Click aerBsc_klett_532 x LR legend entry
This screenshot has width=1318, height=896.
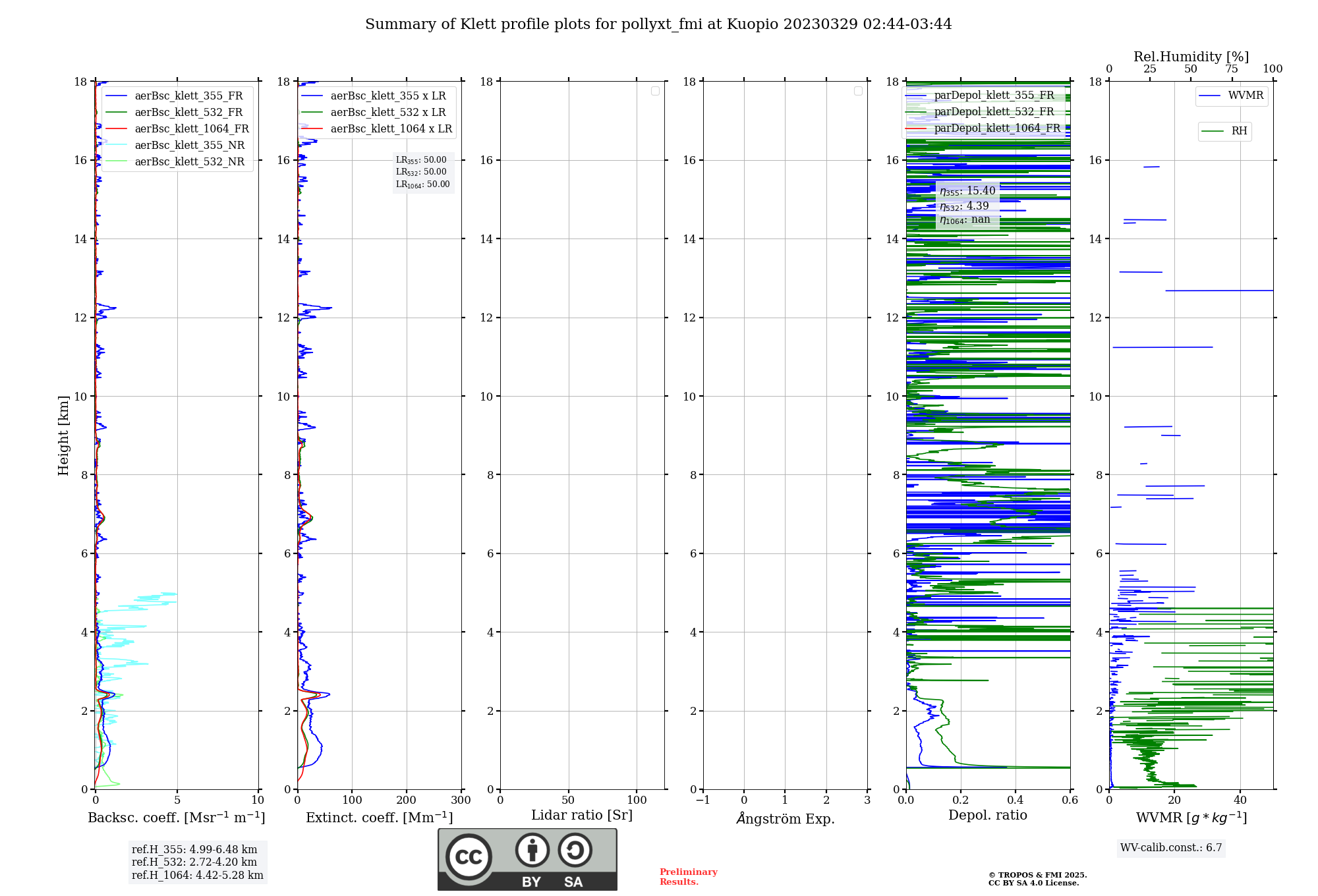374,112
